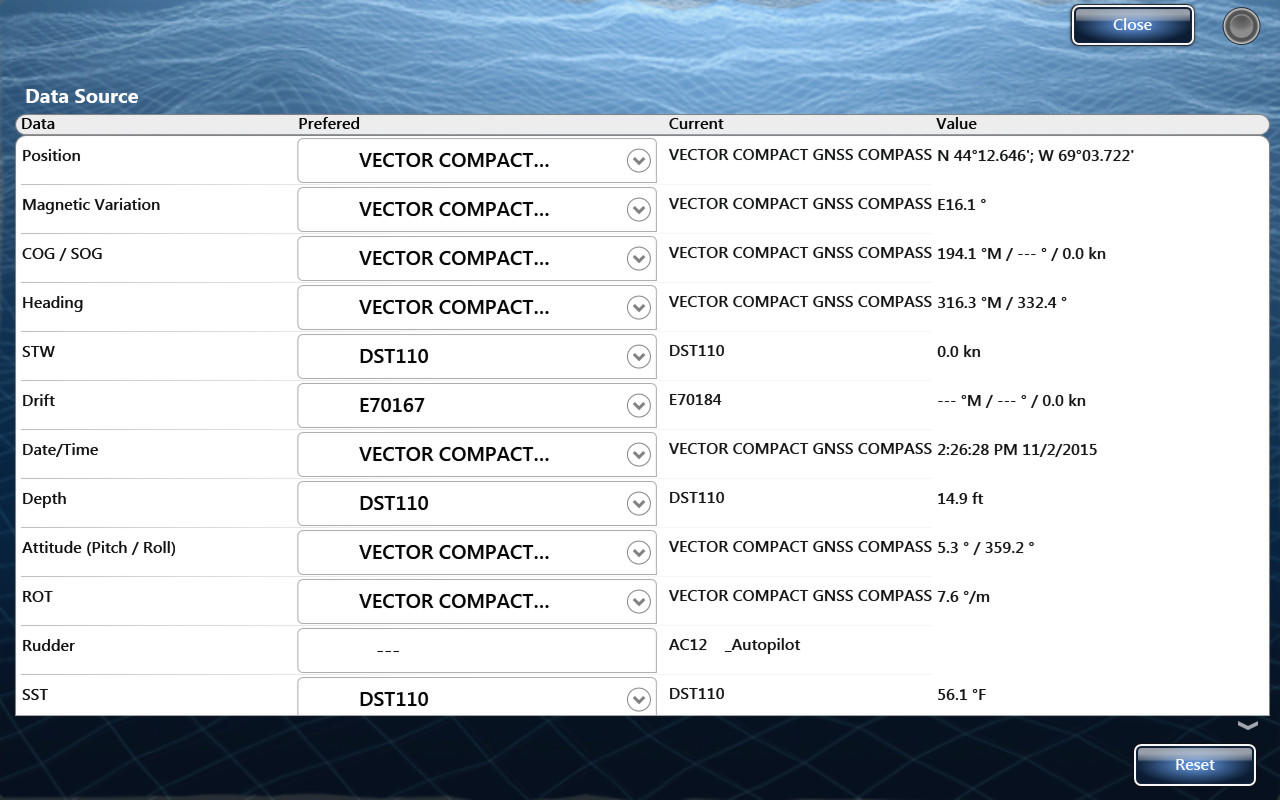1280x800 pixels.
Task: Click the position value N 44°12.646'
Action: tap(985, 155)
